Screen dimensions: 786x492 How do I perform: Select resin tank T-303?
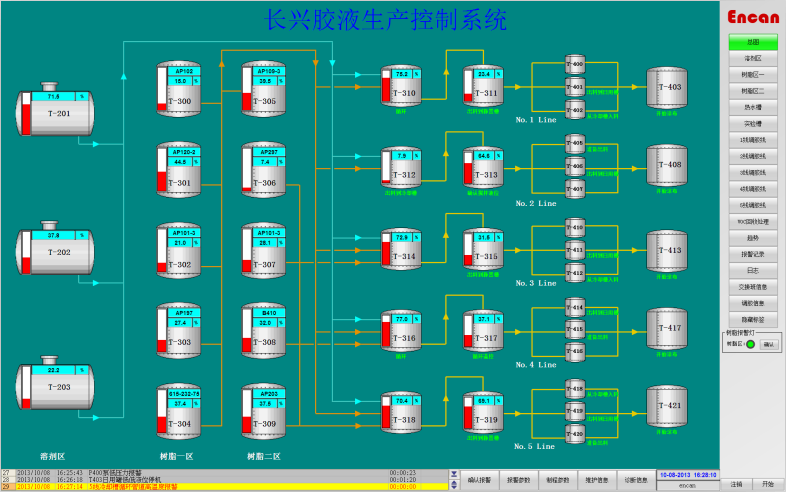tap(178, 330)
